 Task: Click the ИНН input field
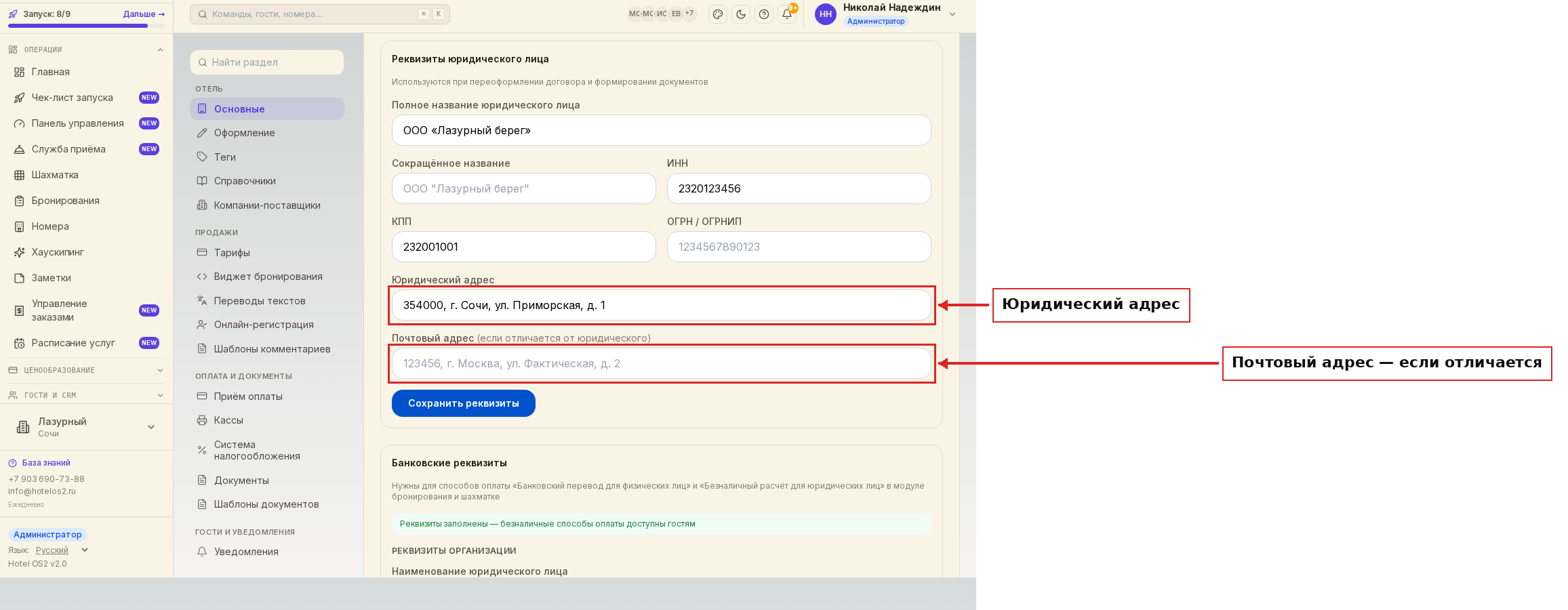tap(799, 188)
